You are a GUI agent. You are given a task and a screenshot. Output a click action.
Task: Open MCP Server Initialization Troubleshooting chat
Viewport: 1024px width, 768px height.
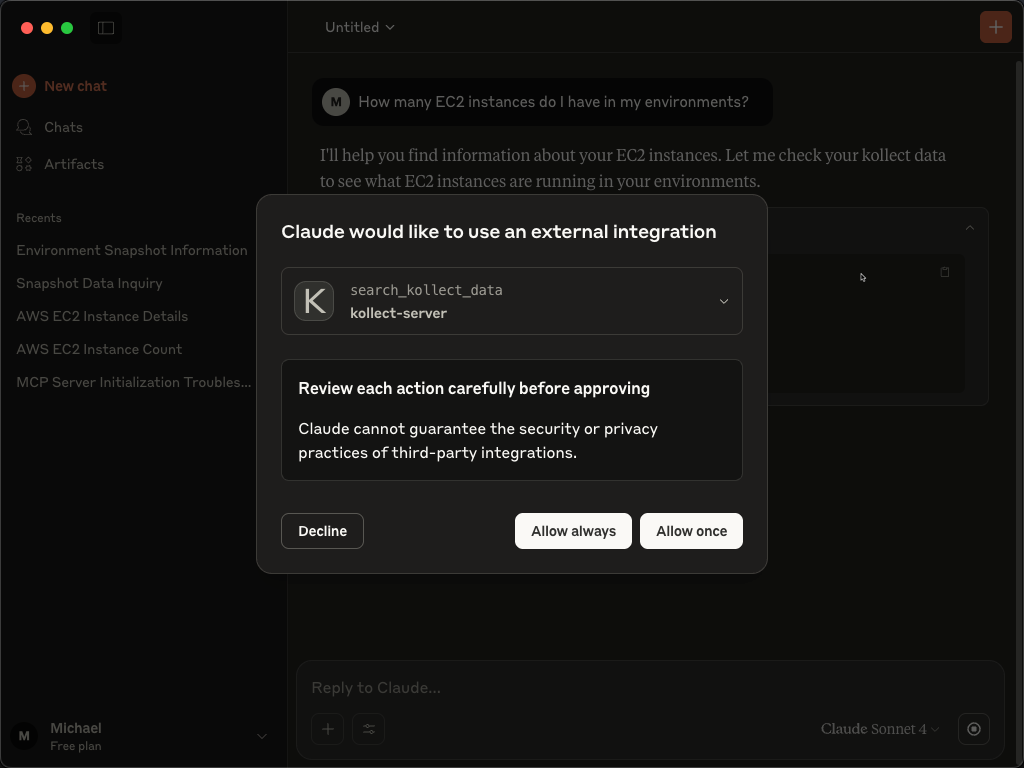point(134,382)
